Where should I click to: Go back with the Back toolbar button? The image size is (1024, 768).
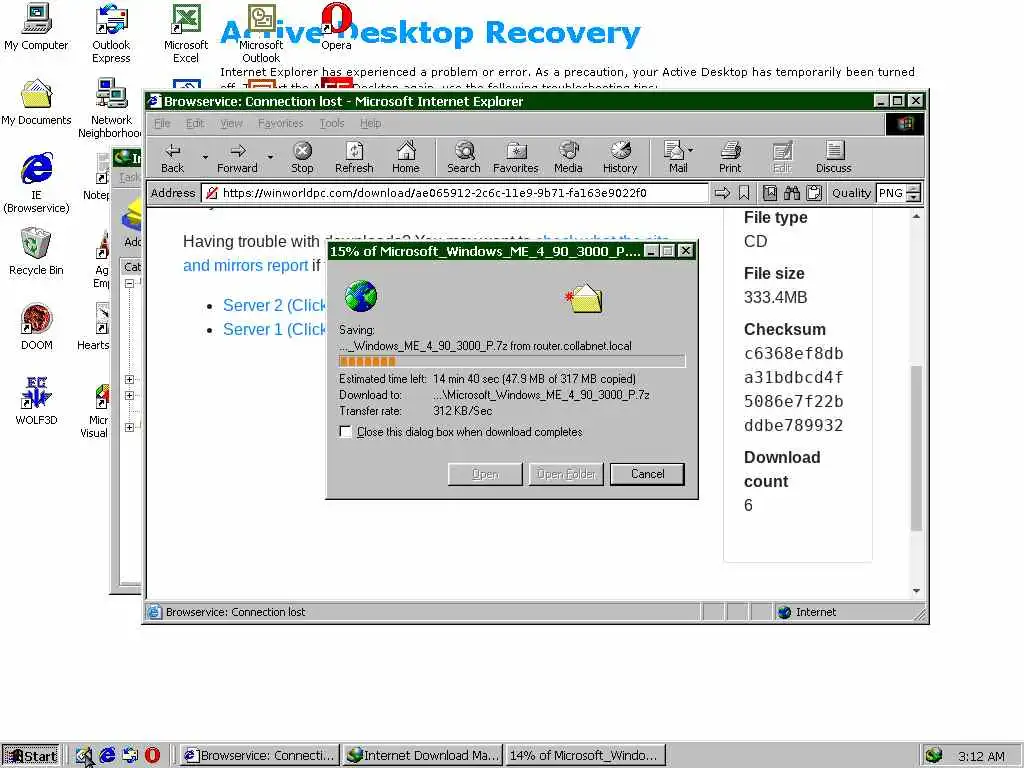[172, 157]
